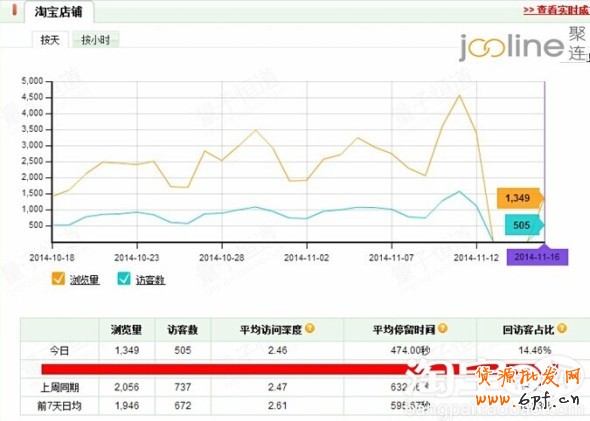
Task: Uncheck the teal 访客数 checkbox
Action: [x=124, y=279]
